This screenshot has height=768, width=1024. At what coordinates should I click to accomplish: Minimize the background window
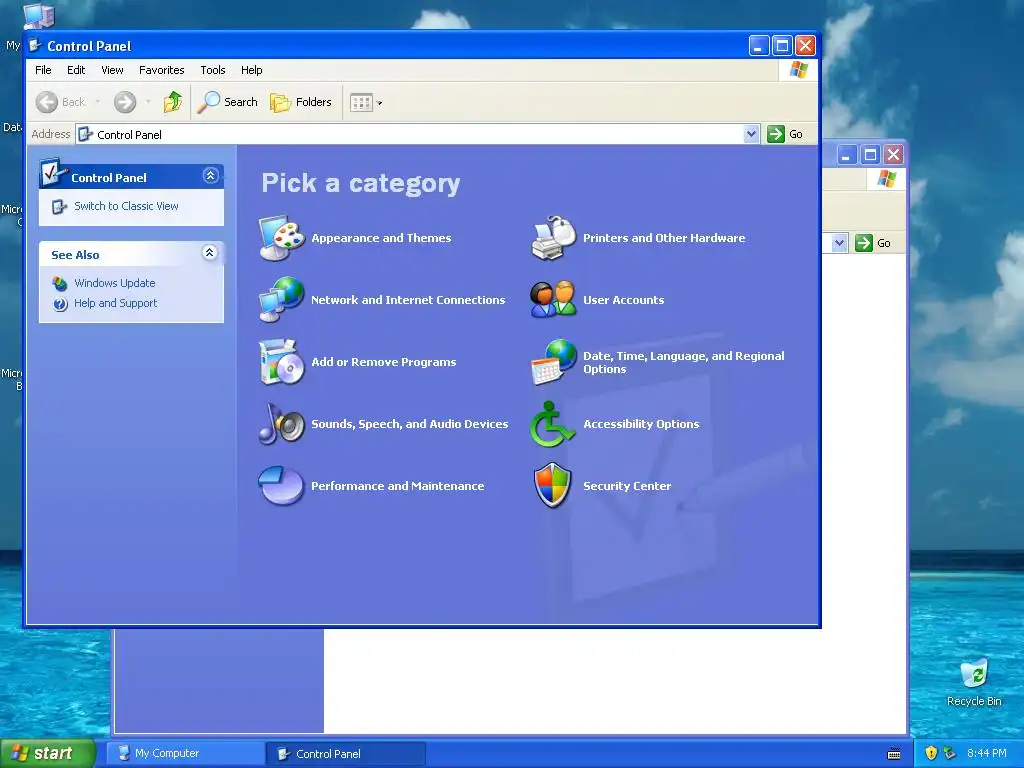(847, 155)
